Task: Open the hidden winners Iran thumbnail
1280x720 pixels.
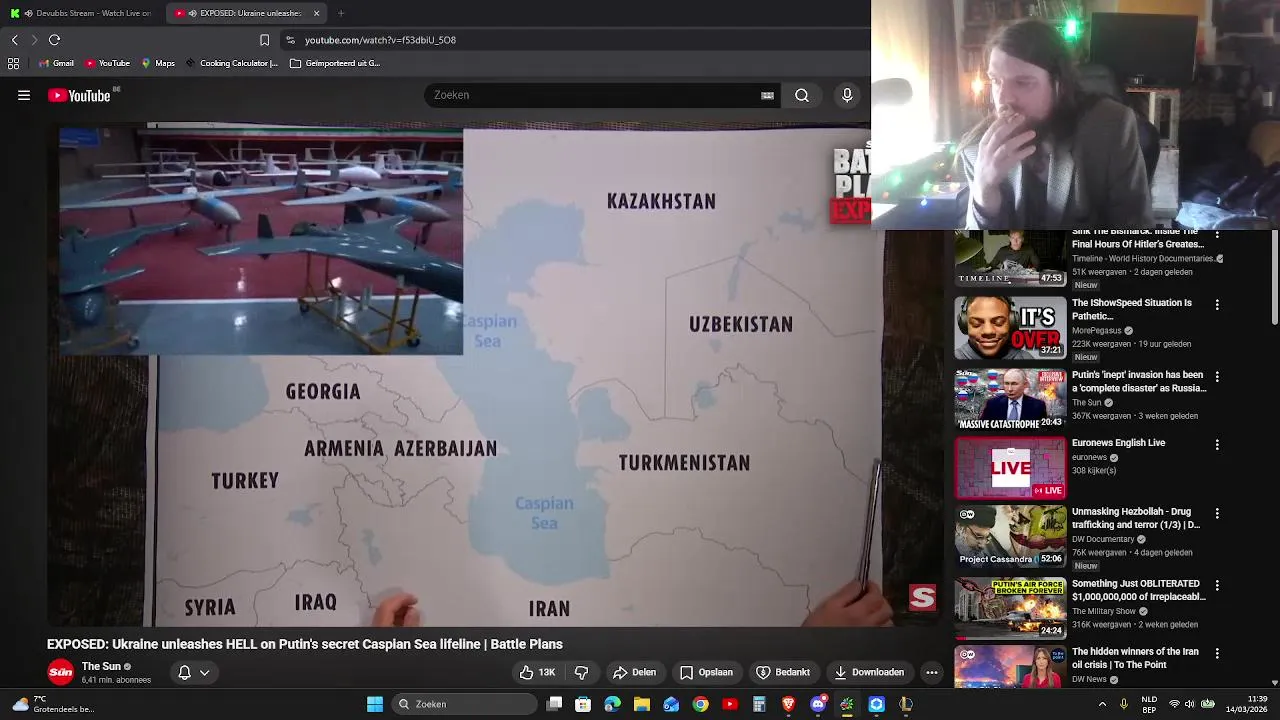Action: [x=1010, y=668]
